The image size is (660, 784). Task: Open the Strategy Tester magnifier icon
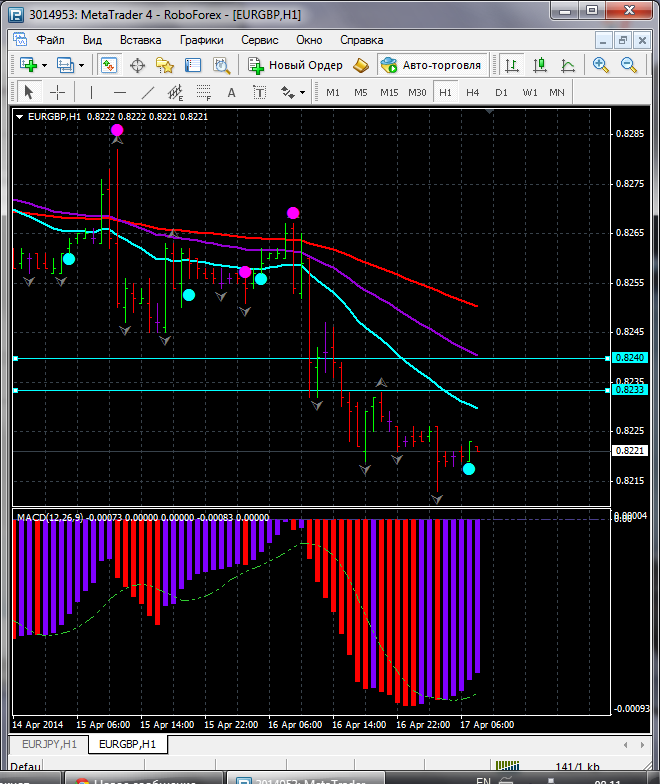(221, 66)
